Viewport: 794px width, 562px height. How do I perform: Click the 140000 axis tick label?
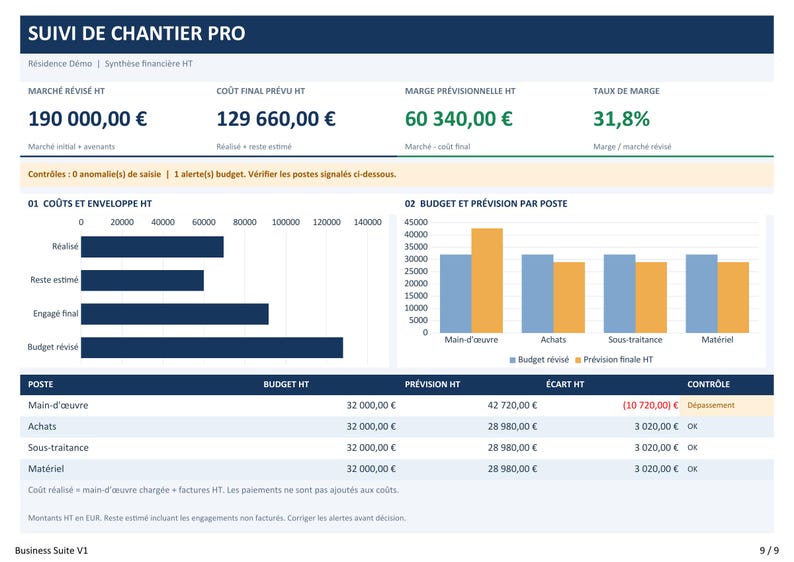[368, 222]
